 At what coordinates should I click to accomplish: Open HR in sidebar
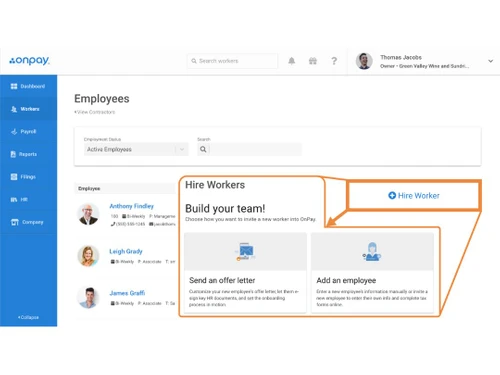[x=28, y=200]
